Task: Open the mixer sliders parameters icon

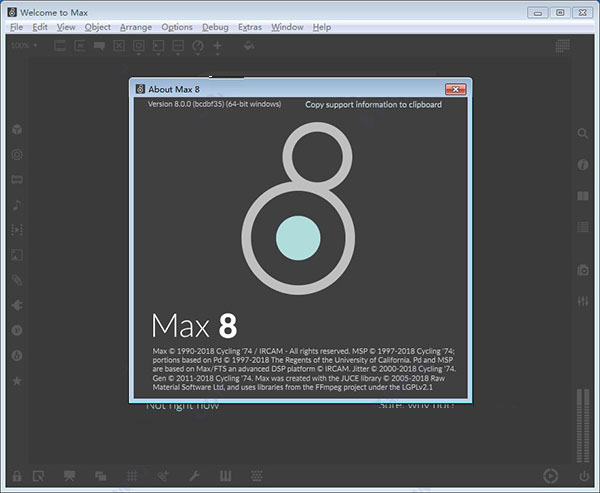Action: pos(583,301)
